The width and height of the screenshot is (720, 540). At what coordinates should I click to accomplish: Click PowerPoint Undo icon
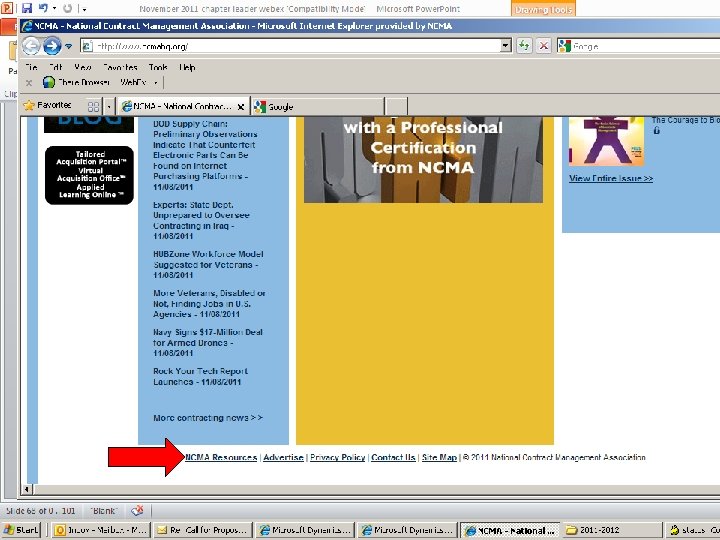(x=43, y=8)
